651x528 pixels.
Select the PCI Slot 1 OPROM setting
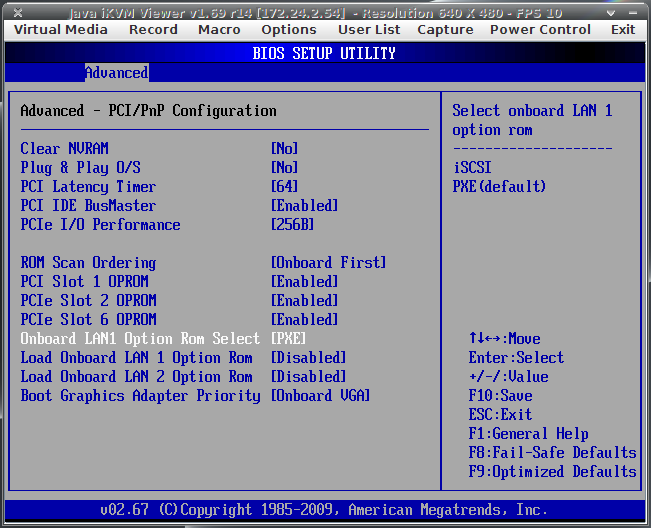pos(88,282)
